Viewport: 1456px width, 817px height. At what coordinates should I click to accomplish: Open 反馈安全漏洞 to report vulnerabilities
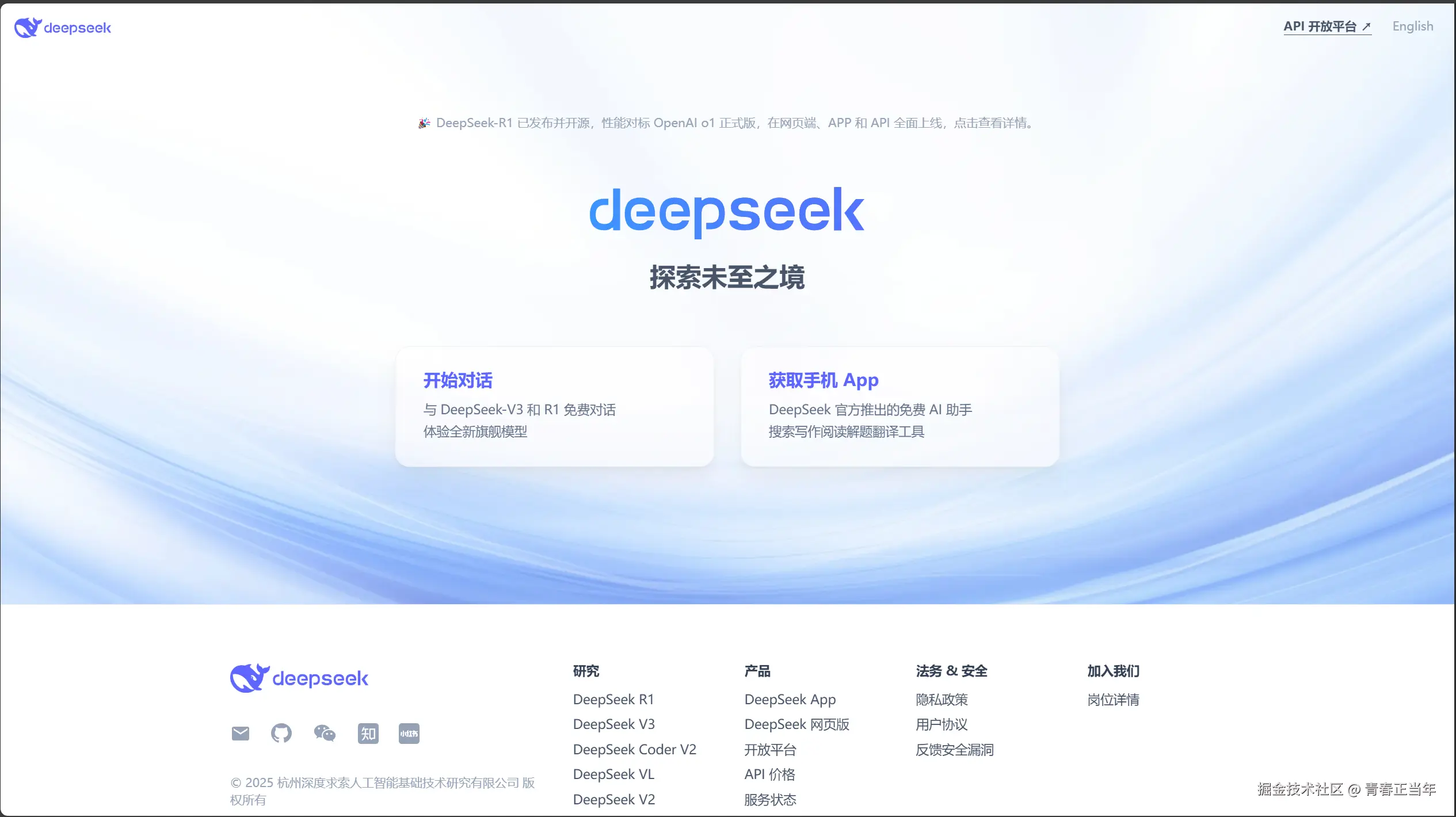pos(955,749)
